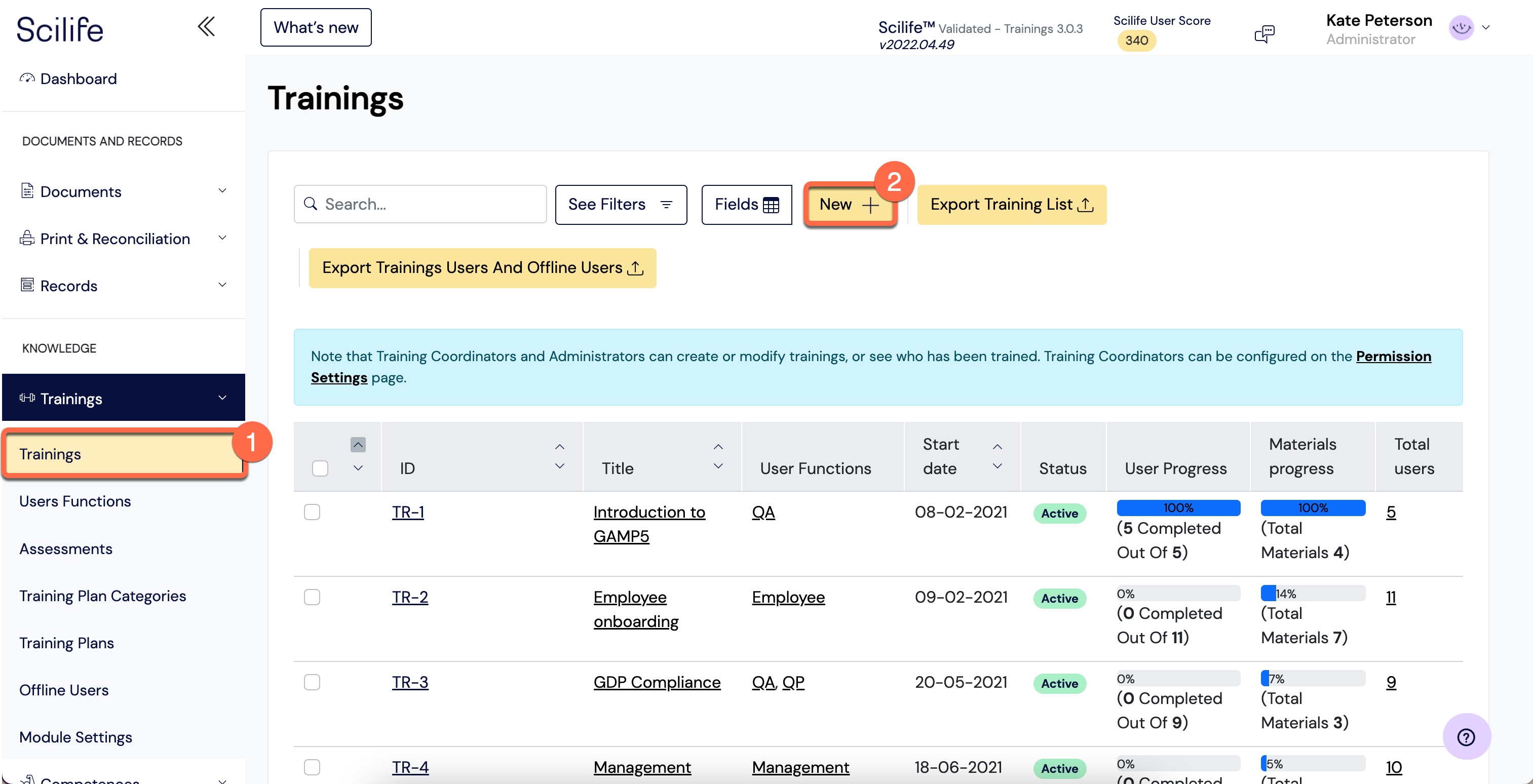Sort Start date ascending arrow
This screenshot has width=1533, height=784.
click(x=998, y=447)
